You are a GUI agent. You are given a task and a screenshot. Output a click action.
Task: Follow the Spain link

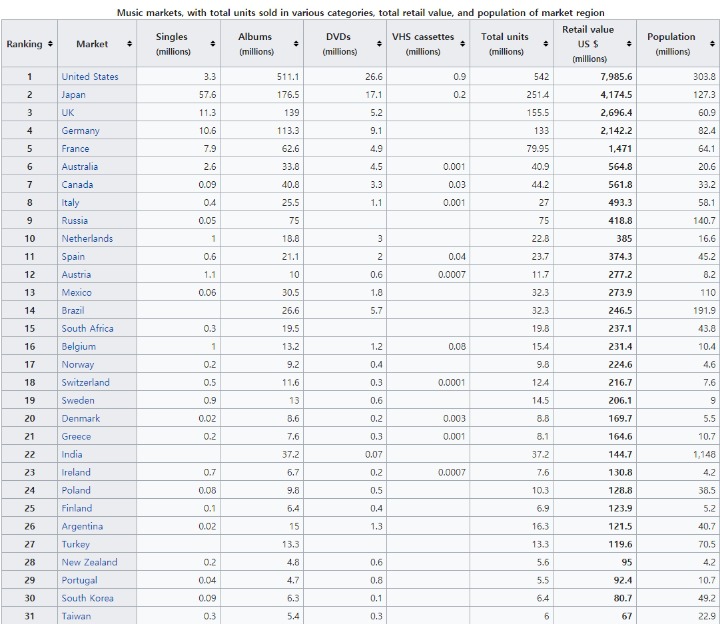click(73, 256)
